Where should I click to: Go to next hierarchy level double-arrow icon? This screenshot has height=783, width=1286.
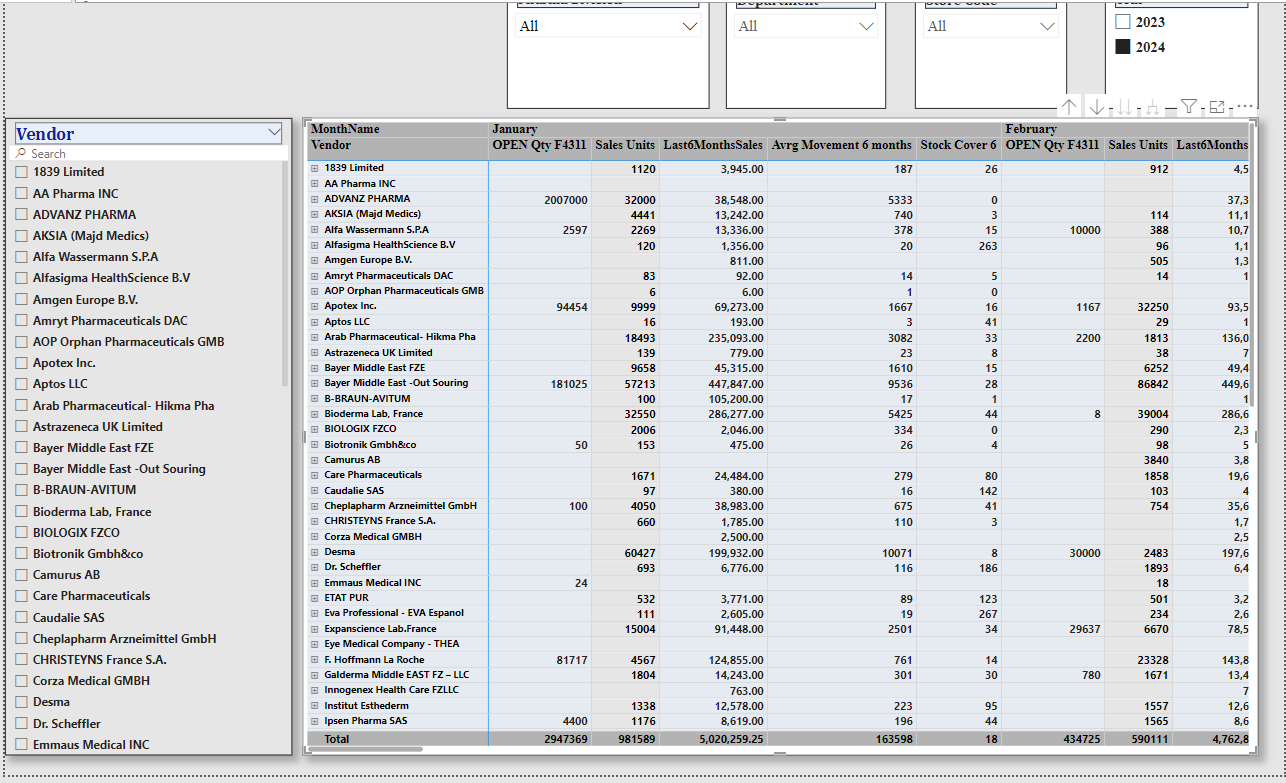tap(1125, 107)
